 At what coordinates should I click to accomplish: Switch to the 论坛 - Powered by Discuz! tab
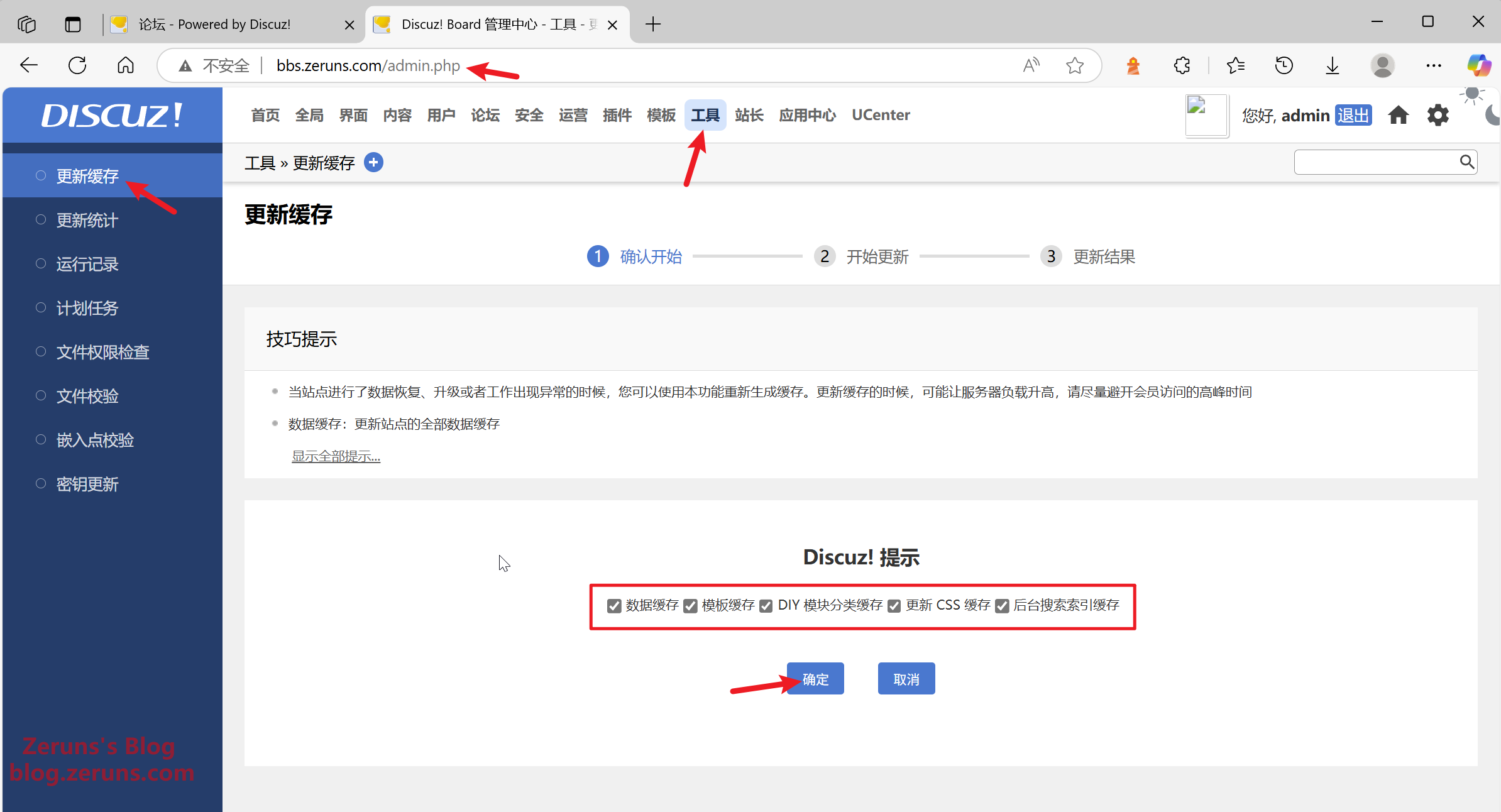click(x=233, y=25)
